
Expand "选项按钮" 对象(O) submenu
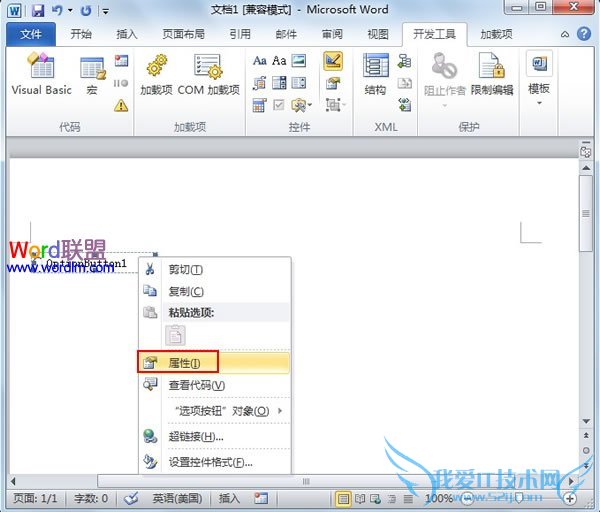[x=214, y=411]
